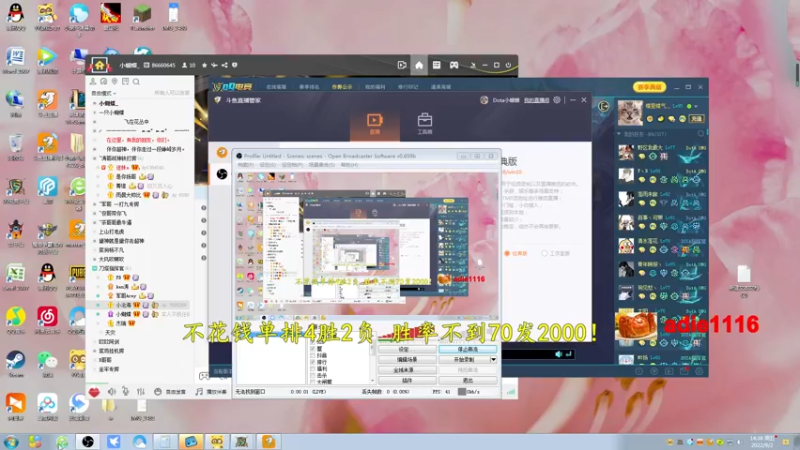The height and width of the screenshot is (450, 800).
Task: Click the speaker icon in dark chat bar
Action: [558, 354]
